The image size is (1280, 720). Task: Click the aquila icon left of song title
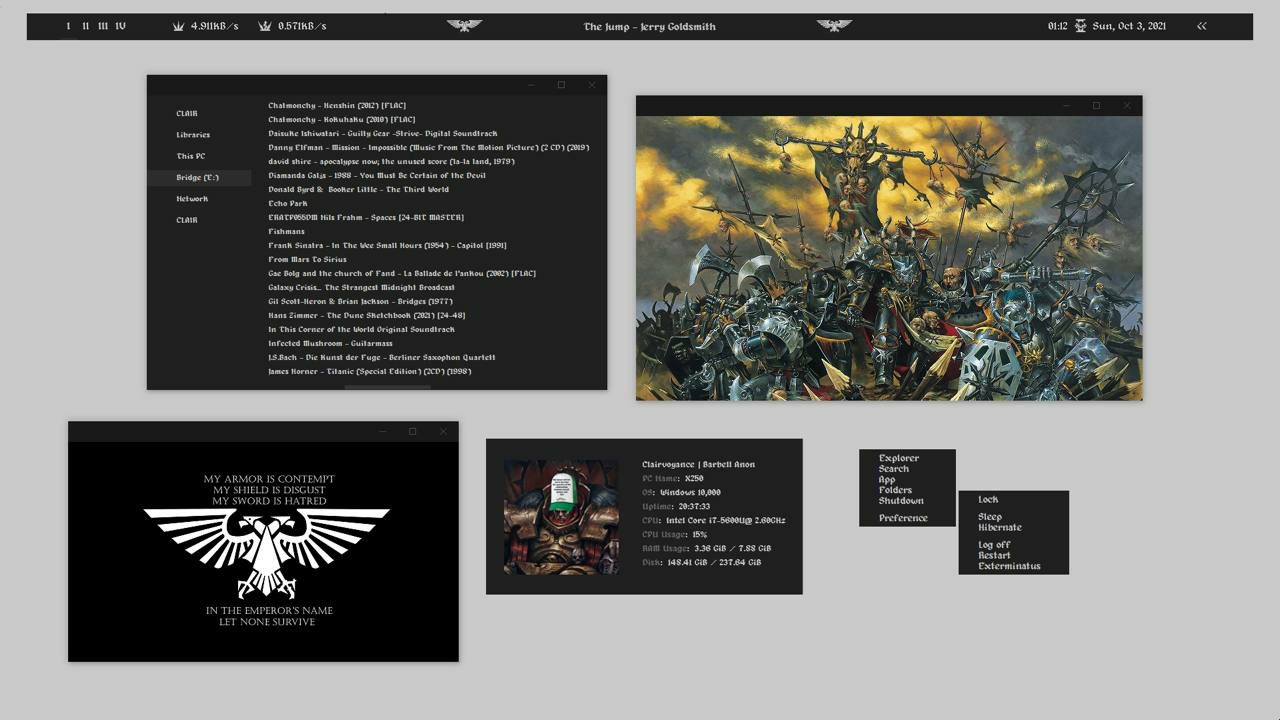point(464,25)
